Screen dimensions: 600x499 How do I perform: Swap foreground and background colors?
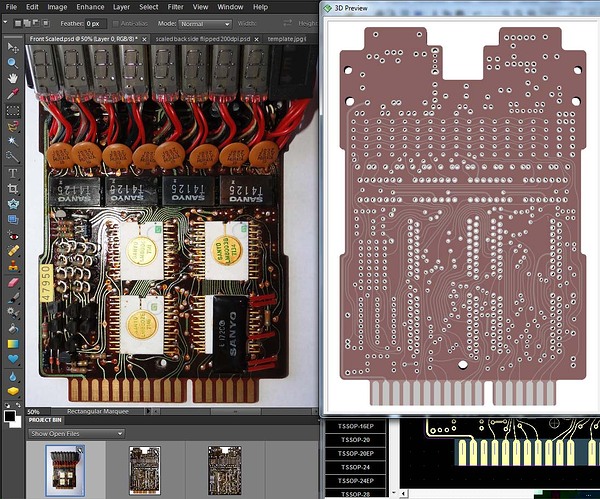[18, 405]
